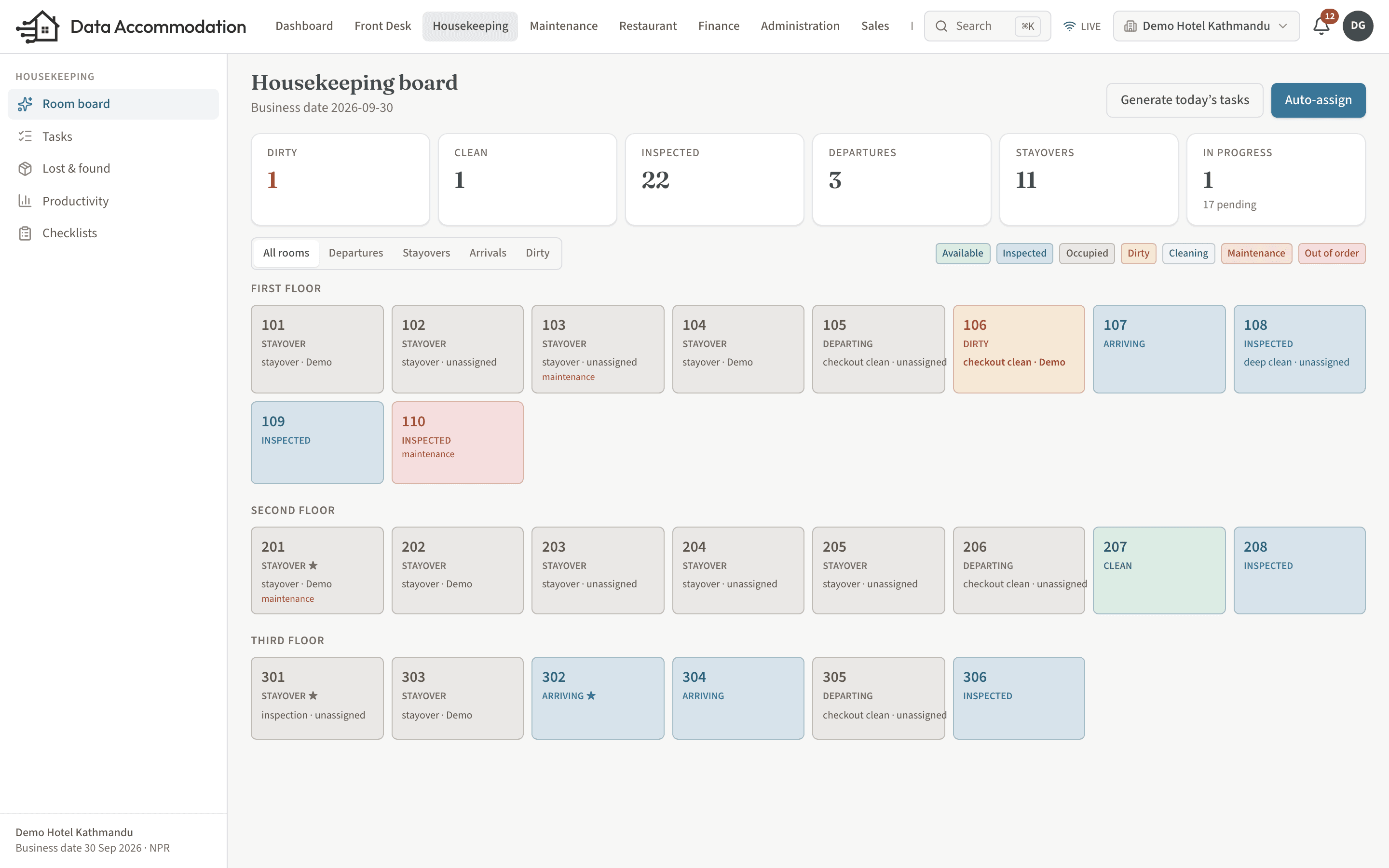Image resolution: width=1389 pixels, height=868 pixels.
Task: Click the LIVE wifi status icon
Action: click(x=1069, y=26)
